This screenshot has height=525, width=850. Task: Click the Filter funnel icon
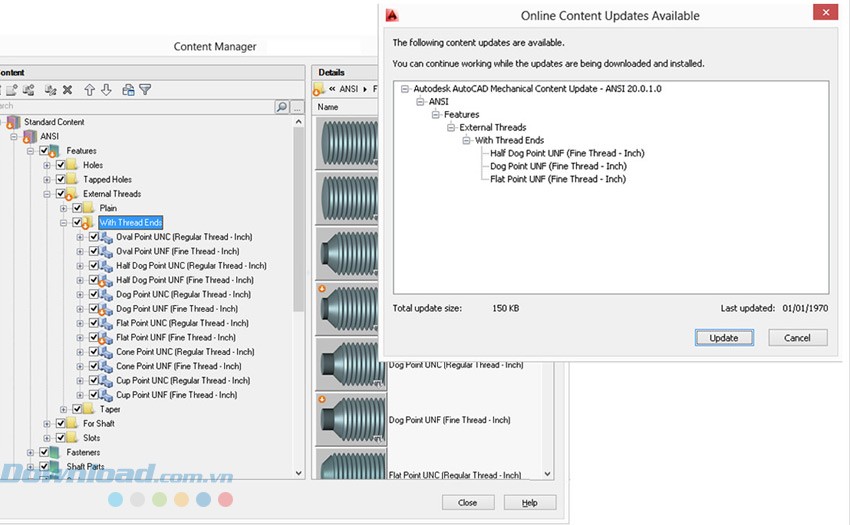(145, 90)
